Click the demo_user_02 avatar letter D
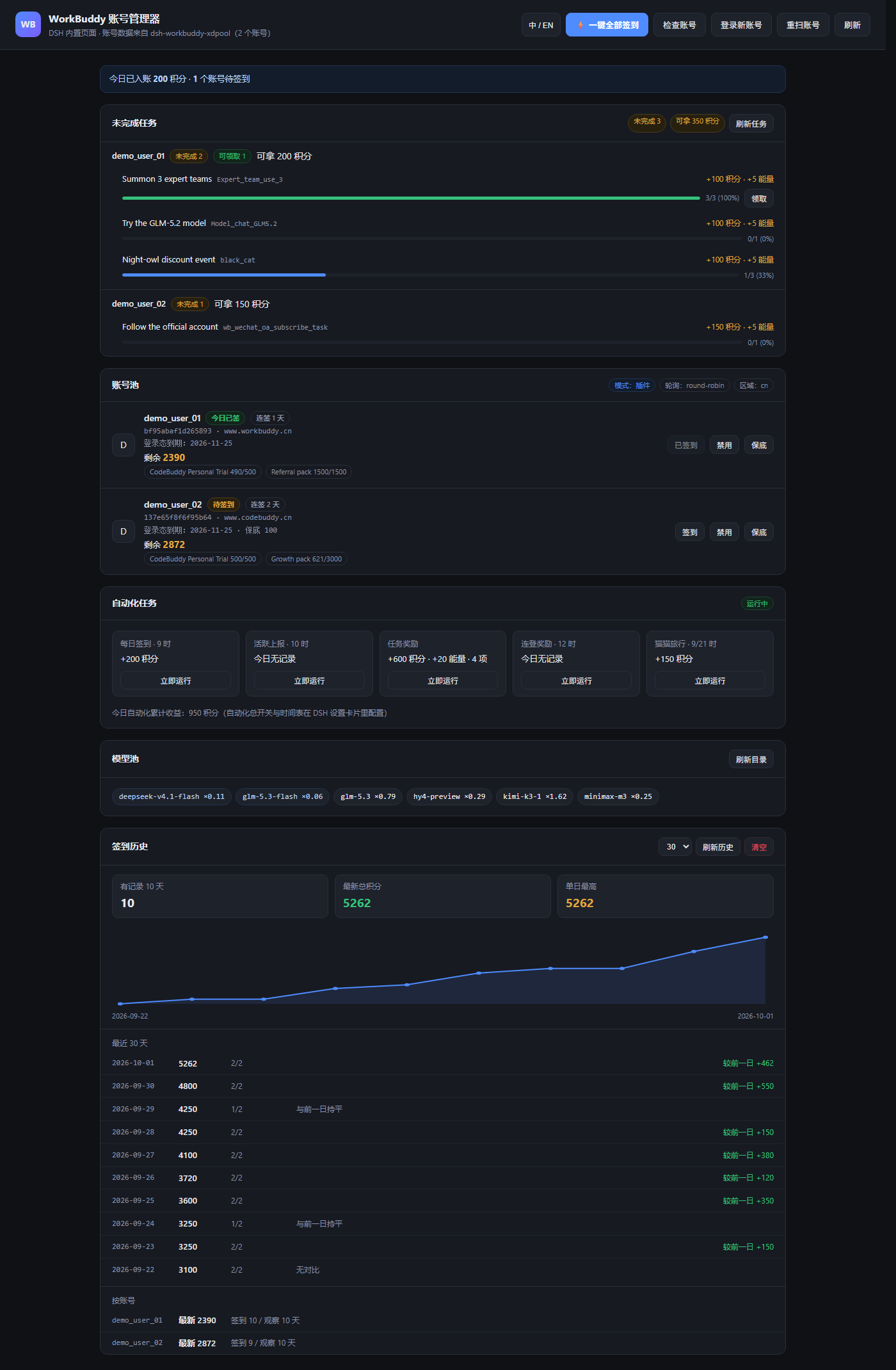 click(x=124, y=531)
